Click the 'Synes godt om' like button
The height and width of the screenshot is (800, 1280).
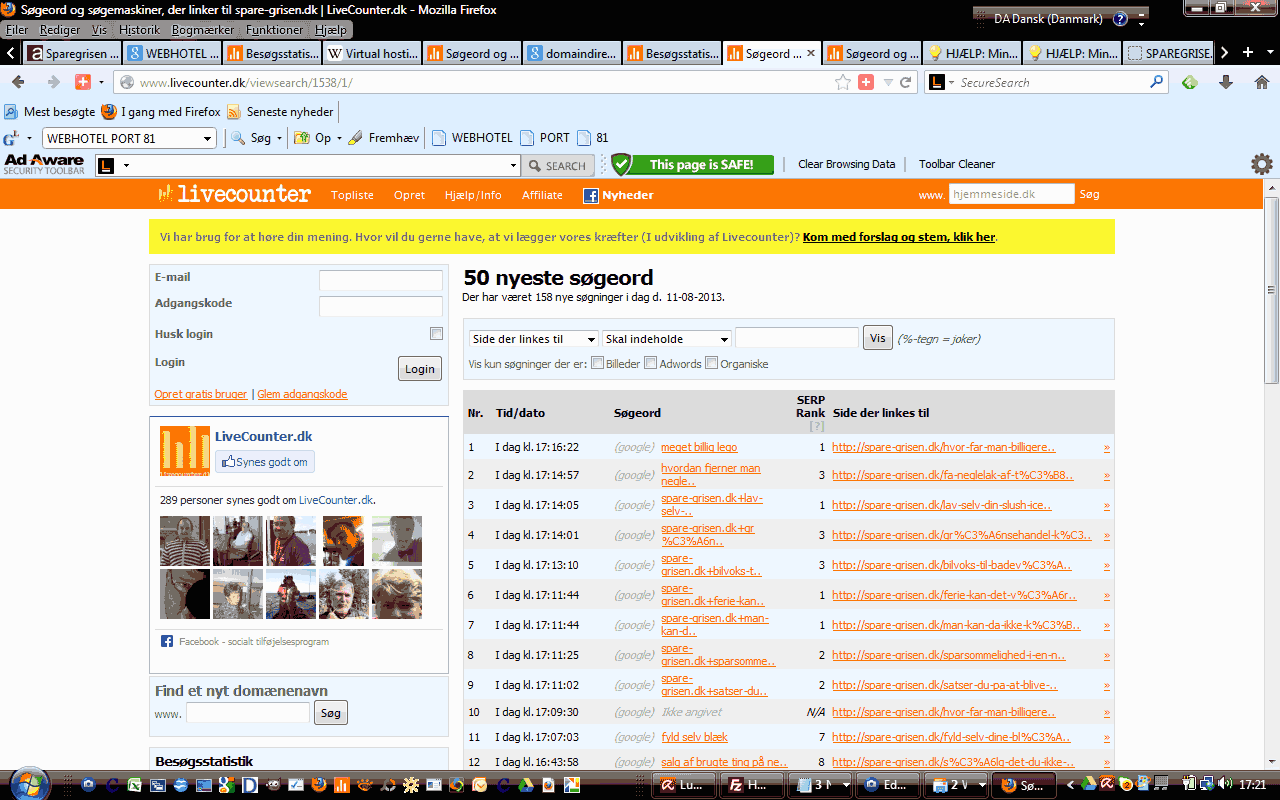click(x=265, y=462)
